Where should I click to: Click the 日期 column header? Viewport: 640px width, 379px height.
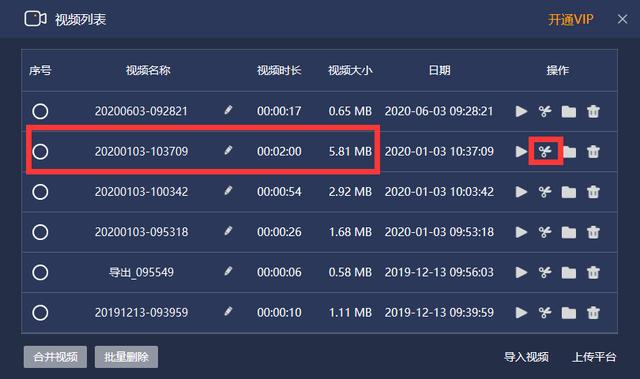(439, 70)
